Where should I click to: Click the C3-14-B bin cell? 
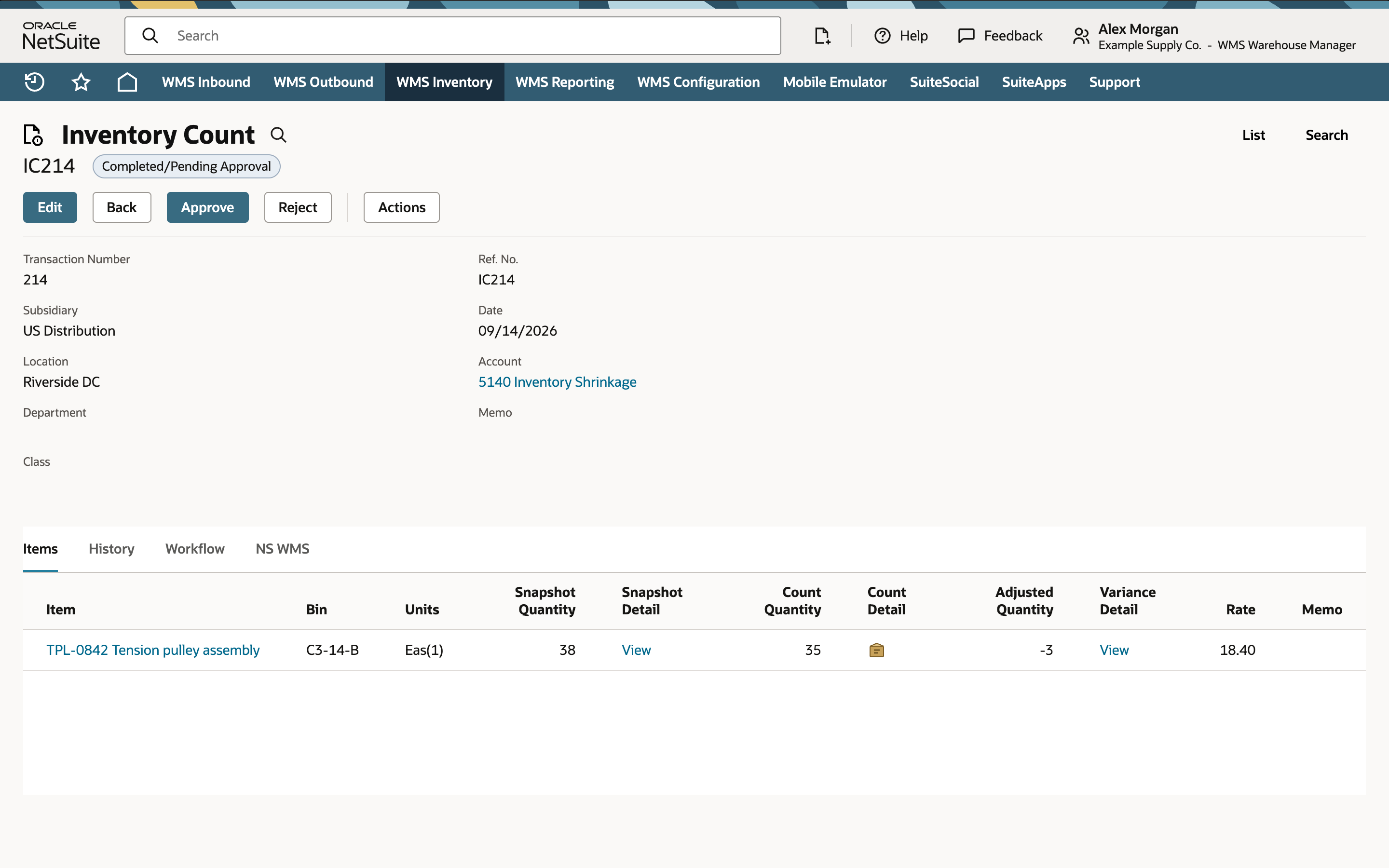pyautogui.click(x=332, y=650)
